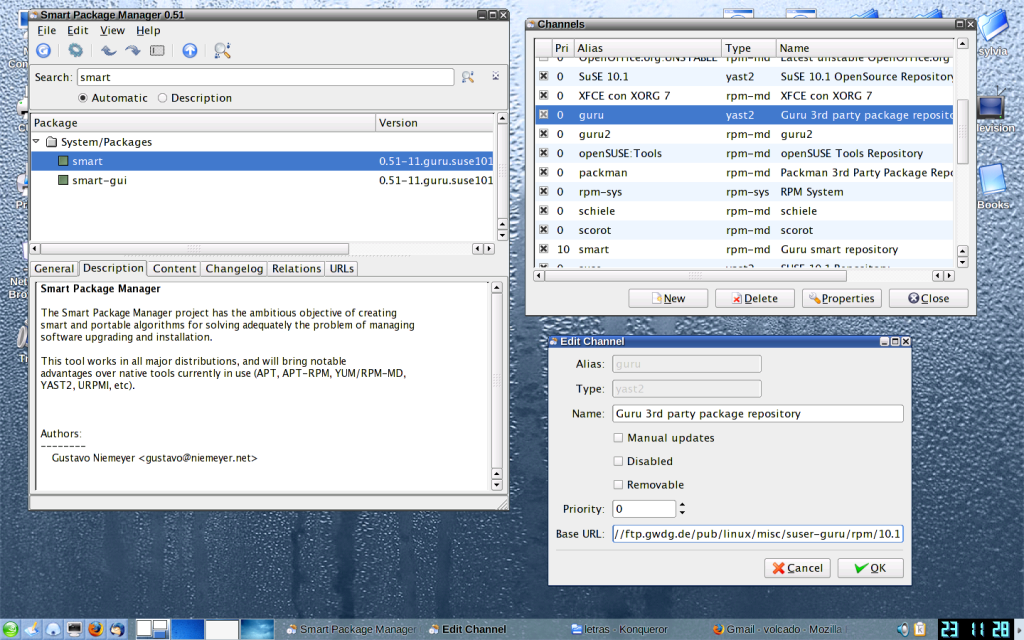Uncheck the smart channel checkbox
This screenshot has height=640, width=1024.
point(543,249)
